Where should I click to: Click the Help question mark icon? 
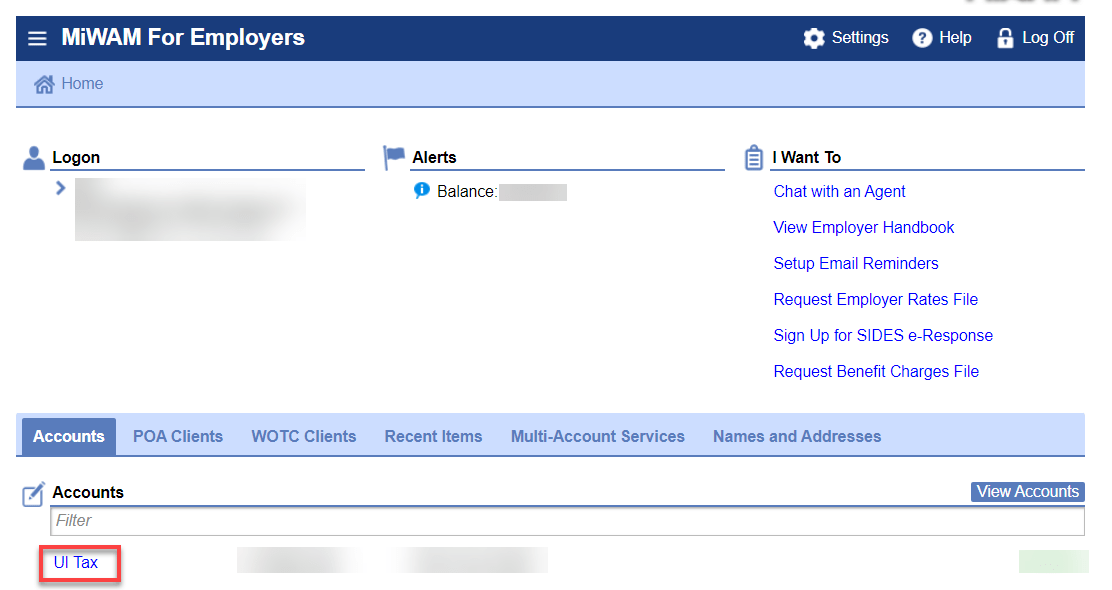pyautogui.click(x=922, y=38)
